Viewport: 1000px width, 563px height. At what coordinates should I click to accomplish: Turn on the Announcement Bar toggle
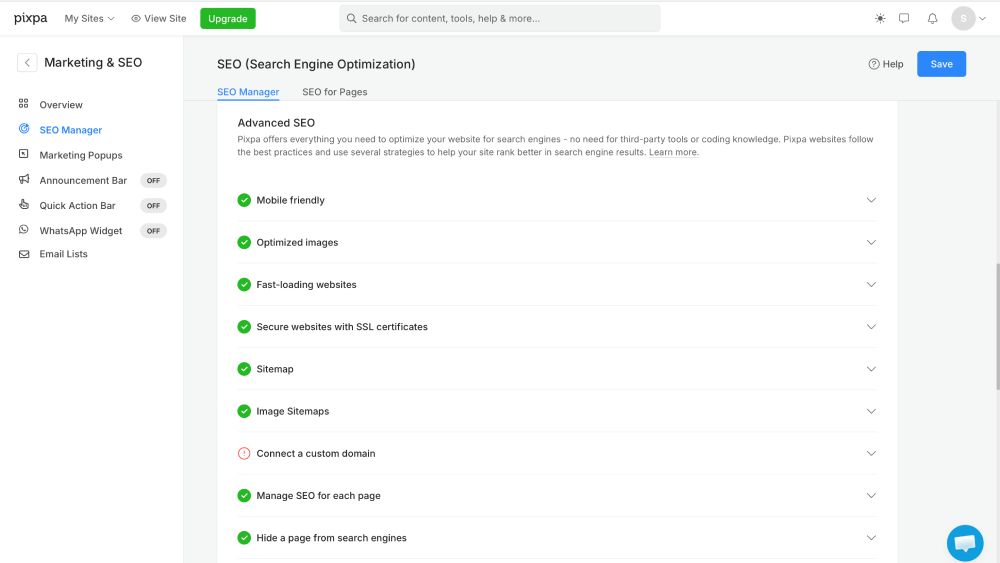point(153,181)
